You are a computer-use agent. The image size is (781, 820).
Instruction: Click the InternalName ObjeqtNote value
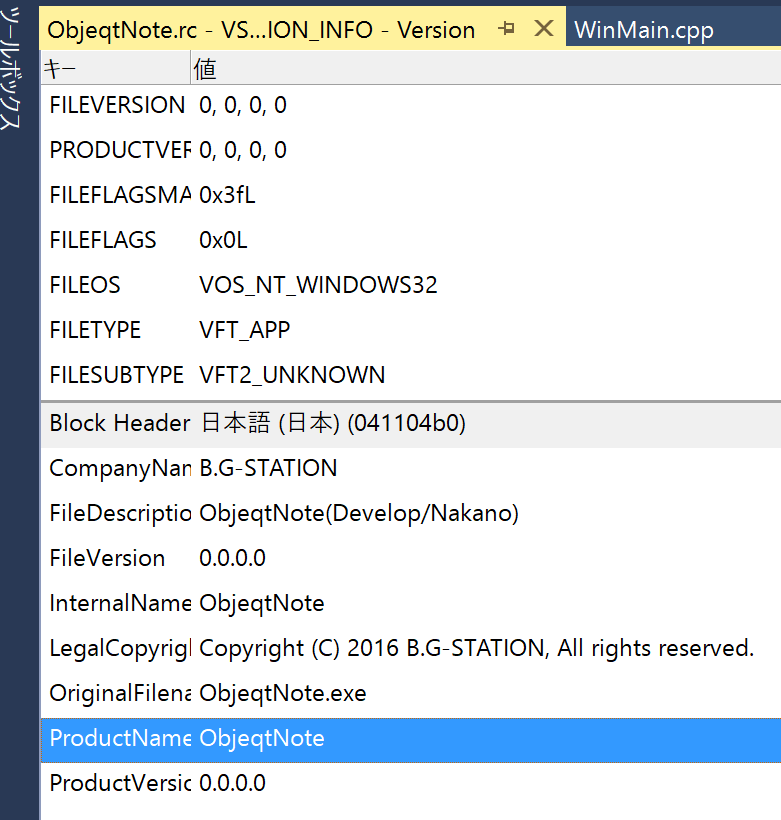(262, 603)
